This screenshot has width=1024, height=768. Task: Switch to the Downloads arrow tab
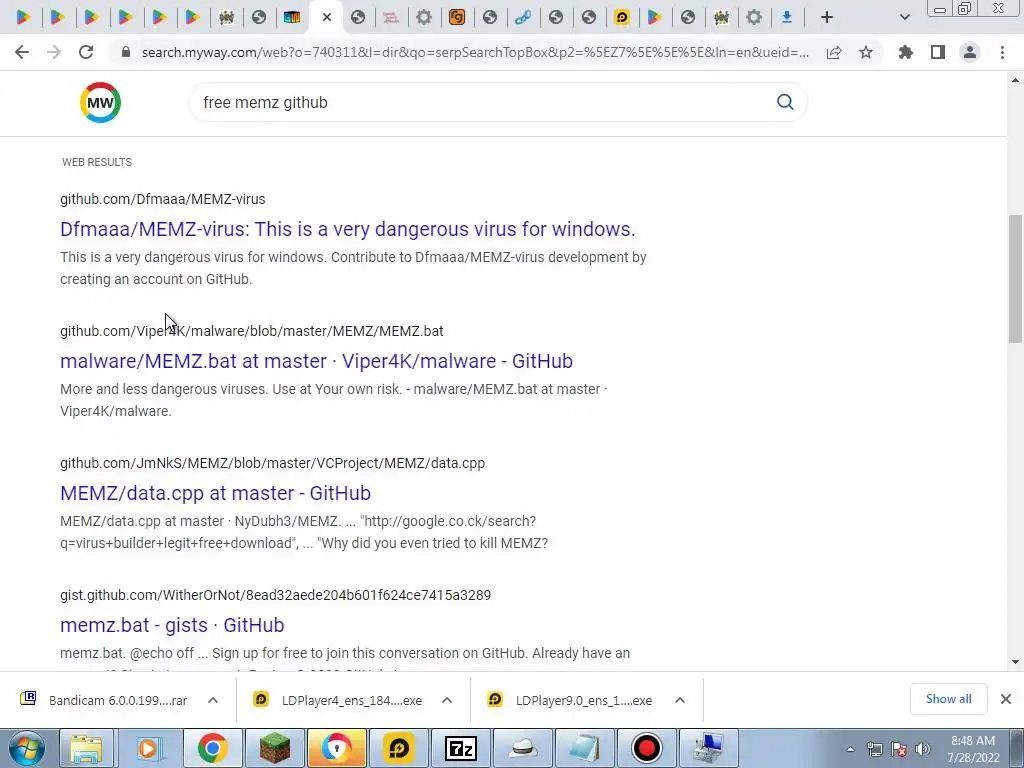(787, 18)
